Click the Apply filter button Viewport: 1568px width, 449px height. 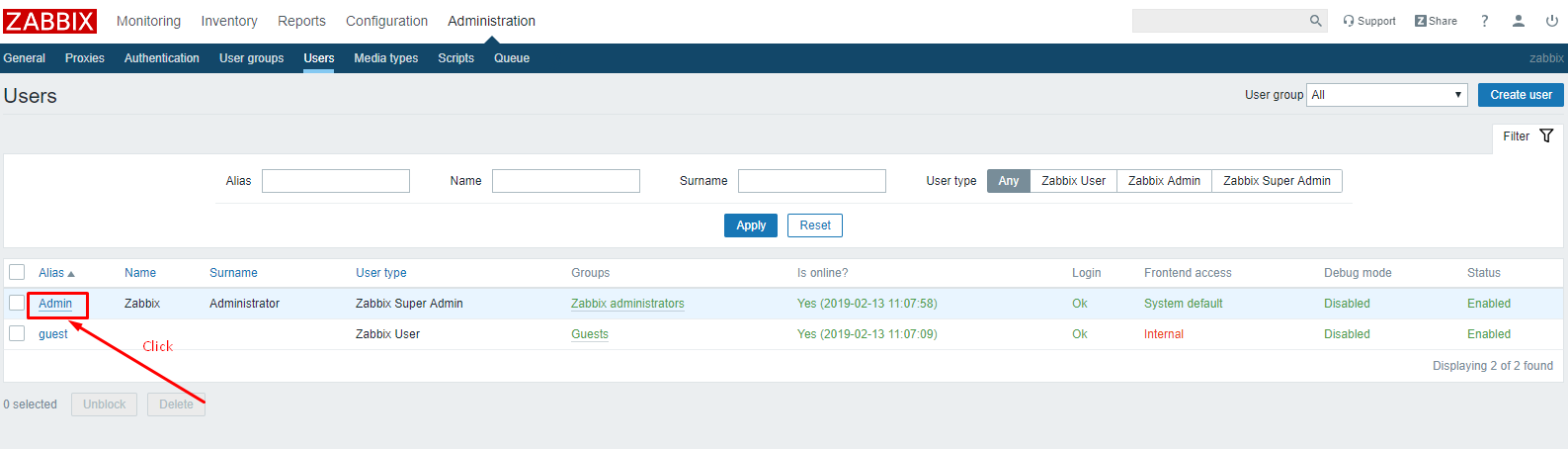click(751, 225)
